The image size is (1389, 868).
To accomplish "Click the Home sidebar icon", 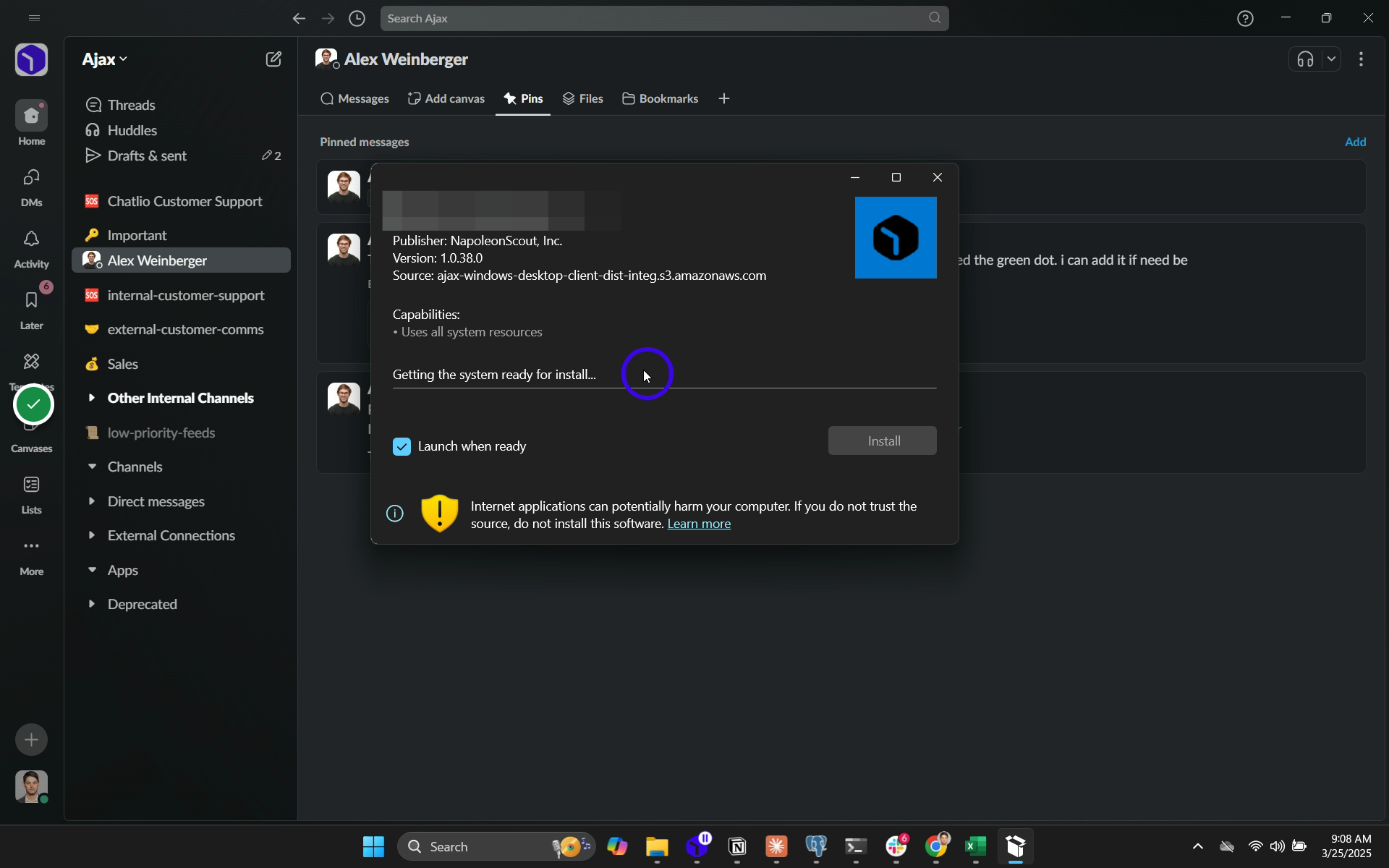I will (31, 116).
